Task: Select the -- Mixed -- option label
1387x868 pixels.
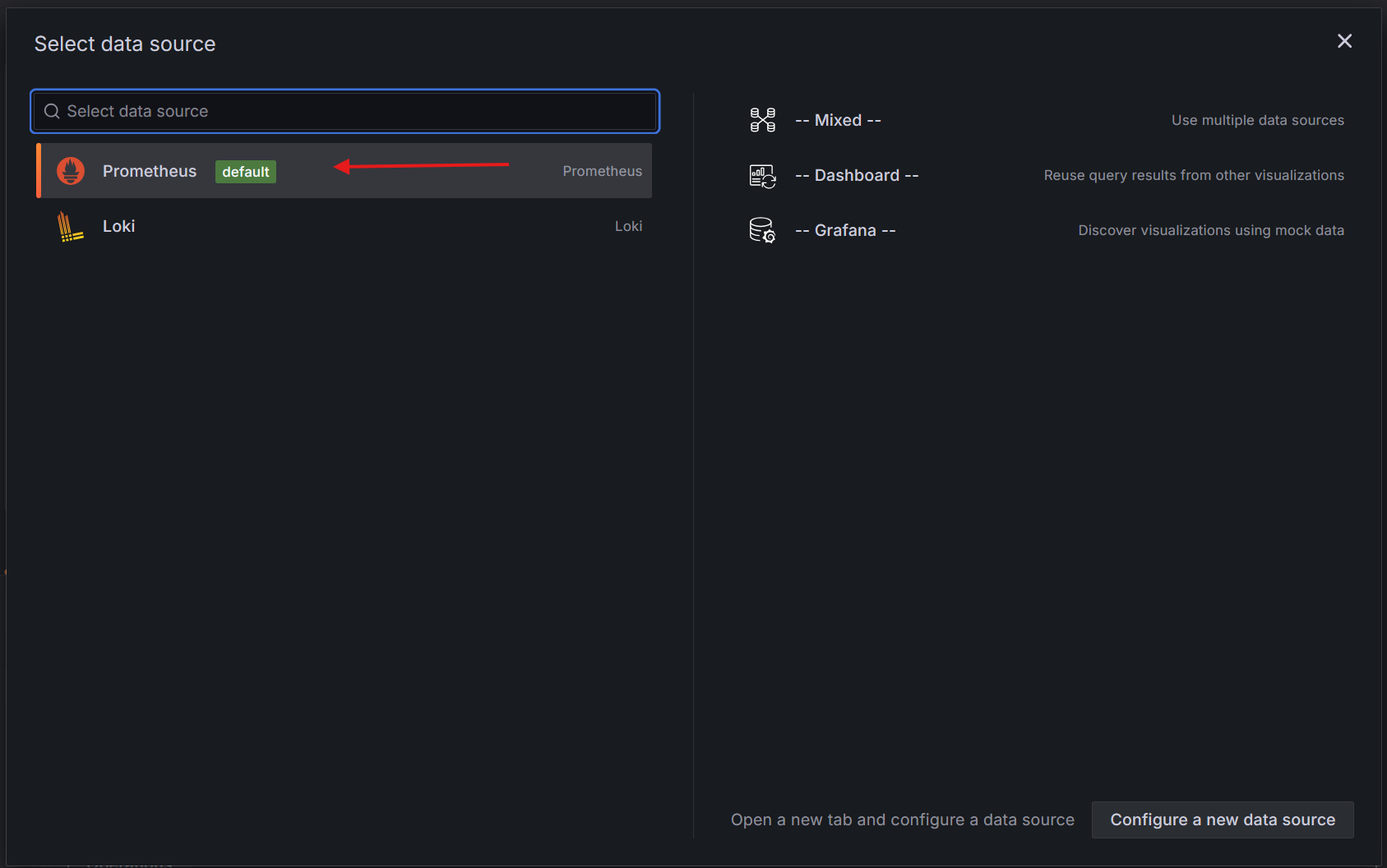Action: tap(838, 120)
